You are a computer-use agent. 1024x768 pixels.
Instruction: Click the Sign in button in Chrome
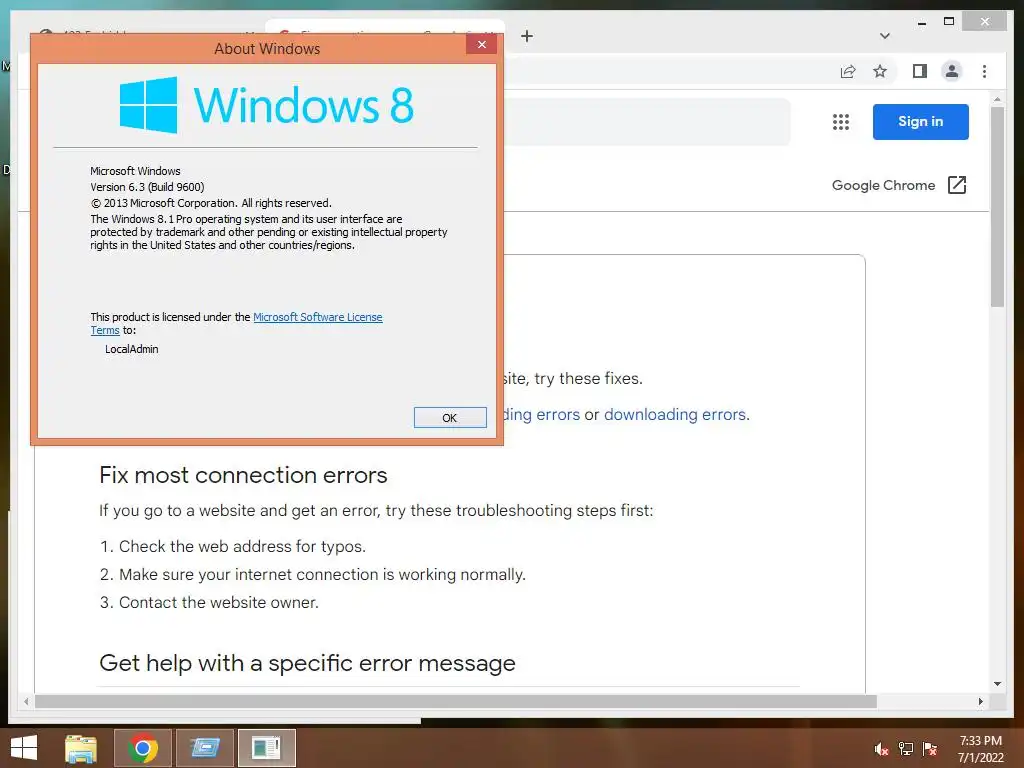coord(920,121)
